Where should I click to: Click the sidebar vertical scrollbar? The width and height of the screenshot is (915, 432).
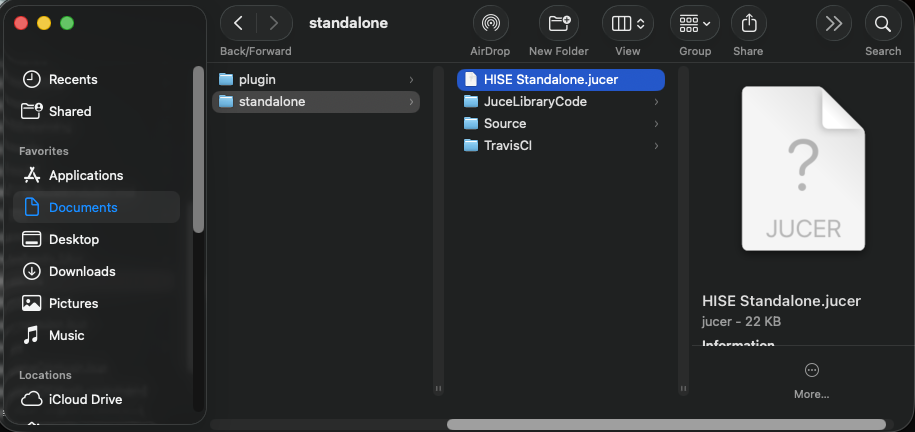(198, 150)
